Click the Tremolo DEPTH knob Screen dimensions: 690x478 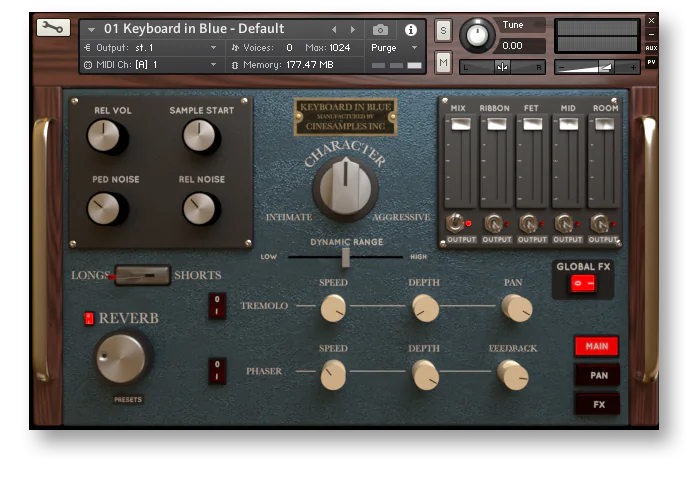pyautogui.click(x=426, y=308)
